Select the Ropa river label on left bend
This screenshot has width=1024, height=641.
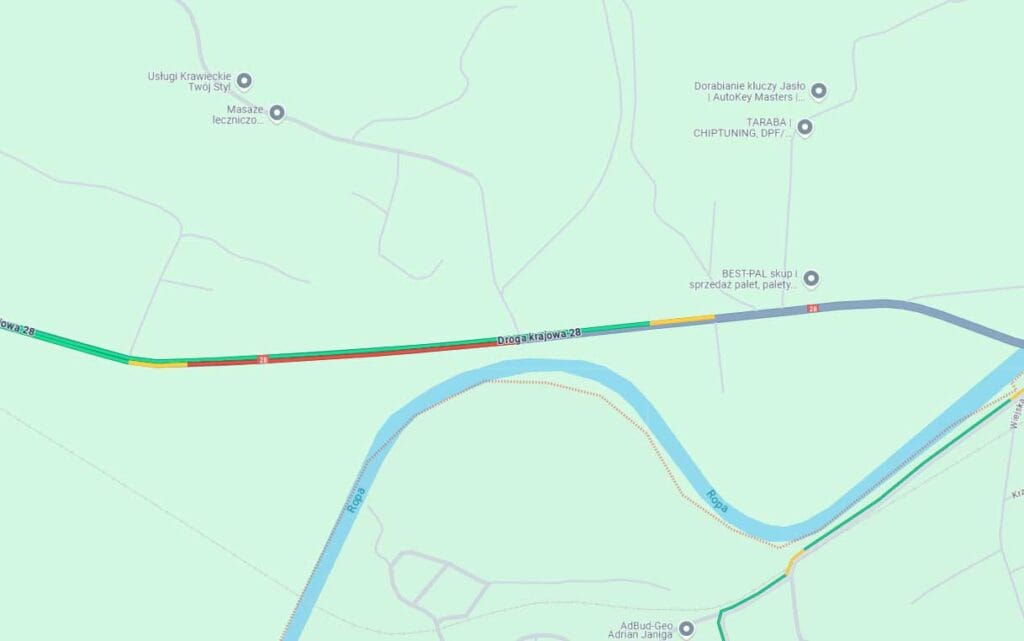[356, 500]
